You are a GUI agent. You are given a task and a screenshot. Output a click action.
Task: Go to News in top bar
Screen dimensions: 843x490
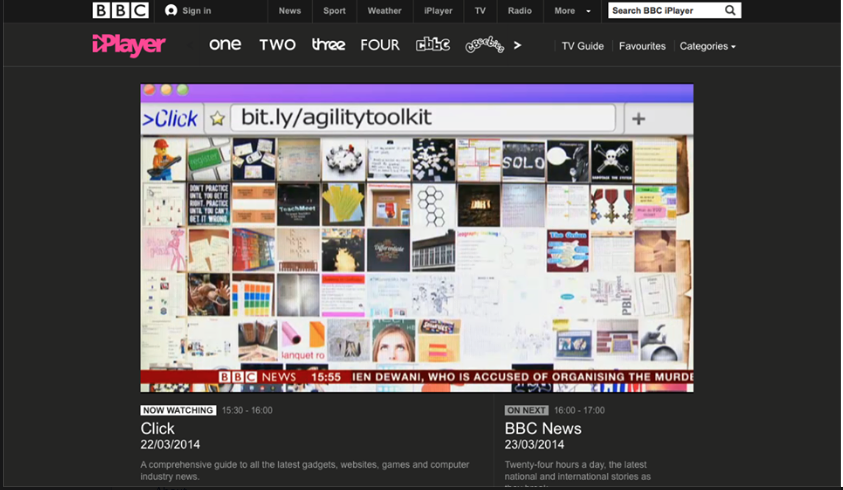[x=290, y=11]
